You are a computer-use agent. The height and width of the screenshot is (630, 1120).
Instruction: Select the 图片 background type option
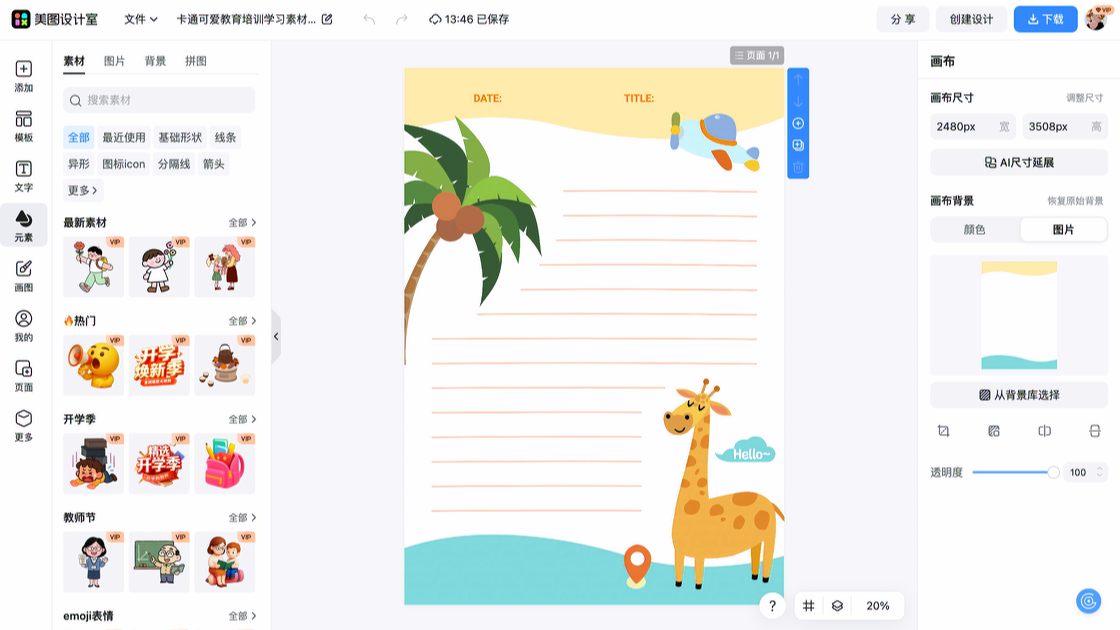pyautogui.click(x=1063, y=230)
